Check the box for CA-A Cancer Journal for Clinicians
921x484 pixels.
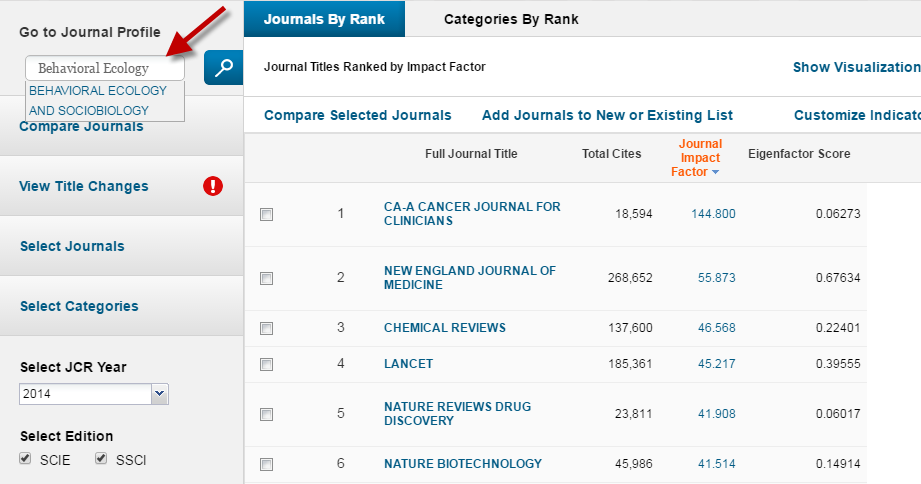(267, 214)
